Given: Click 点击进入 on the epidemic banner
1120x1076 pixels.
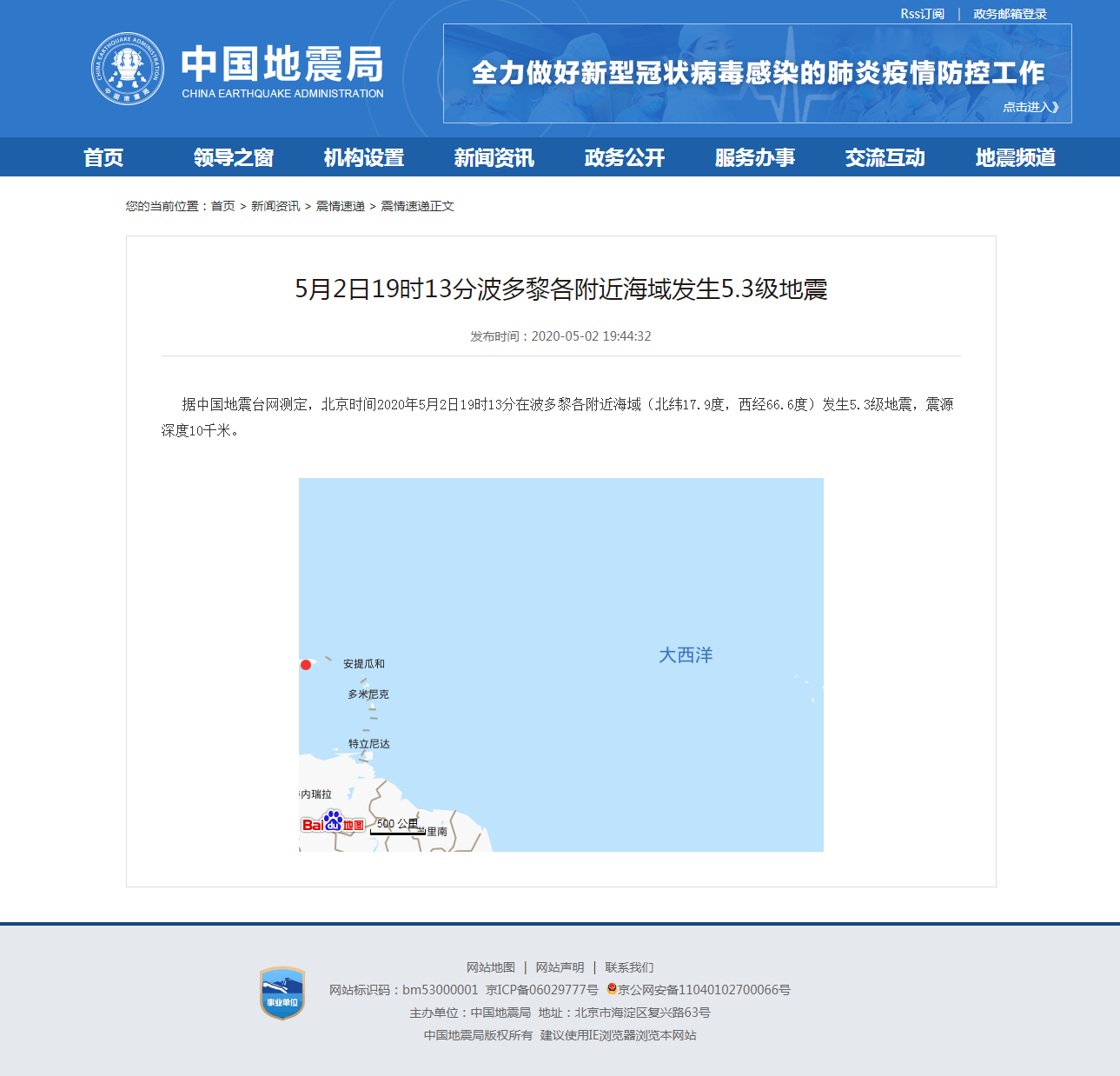Looking at the screenshot, I should [1031, 107].
